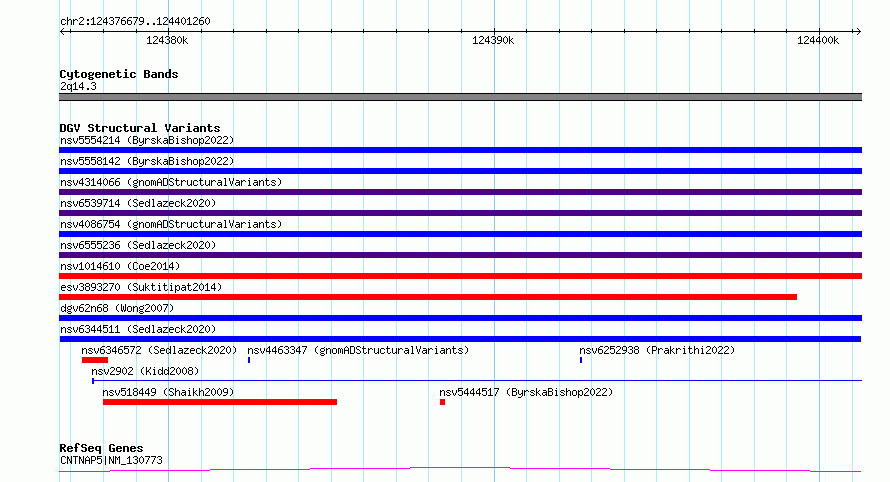Click the blue bar under nsv6344511
The height and width of the screenshot is (482, 890).
[460, 339]
